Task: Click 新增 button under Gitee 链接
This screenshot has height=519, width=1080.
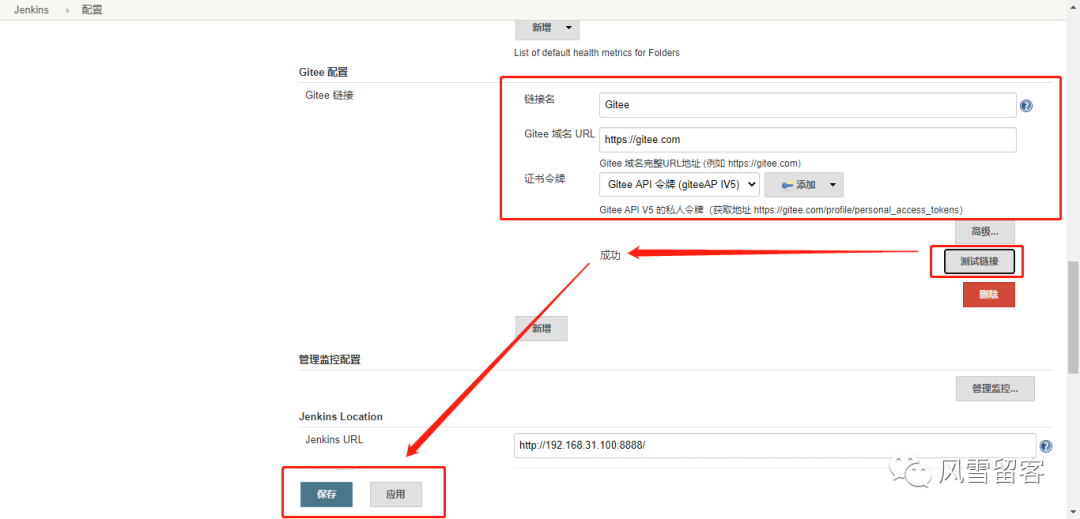Action: (541, 328)
